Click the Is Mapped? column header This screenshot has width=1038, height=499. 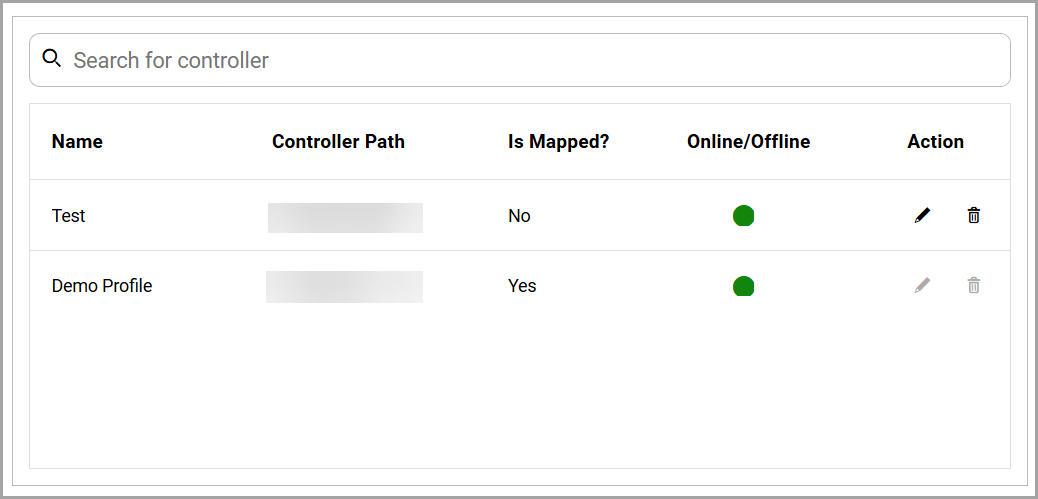(558, 142)
